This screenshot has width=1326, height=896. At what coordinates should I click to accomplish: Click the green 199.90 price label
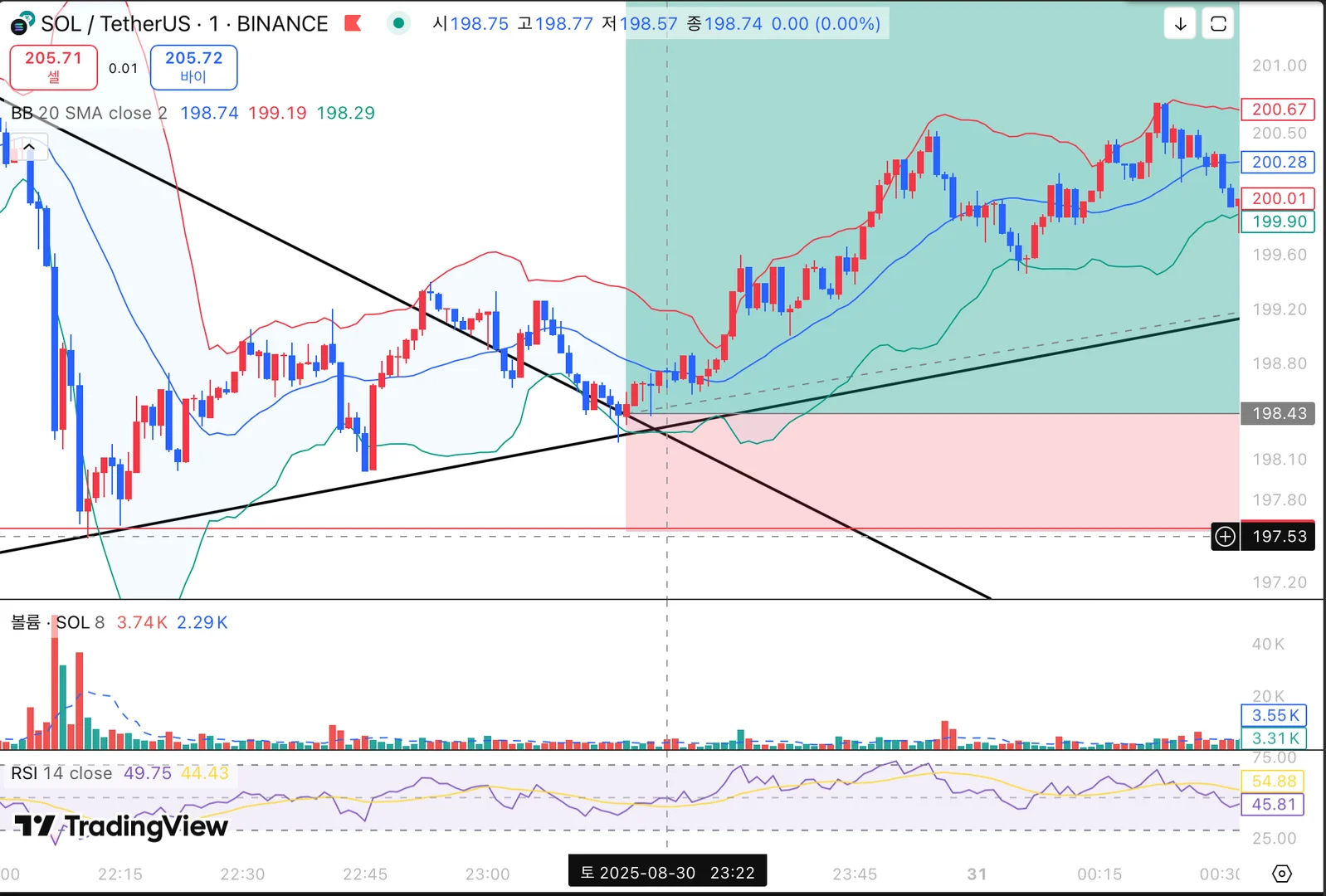click(x=1278, y=222)
